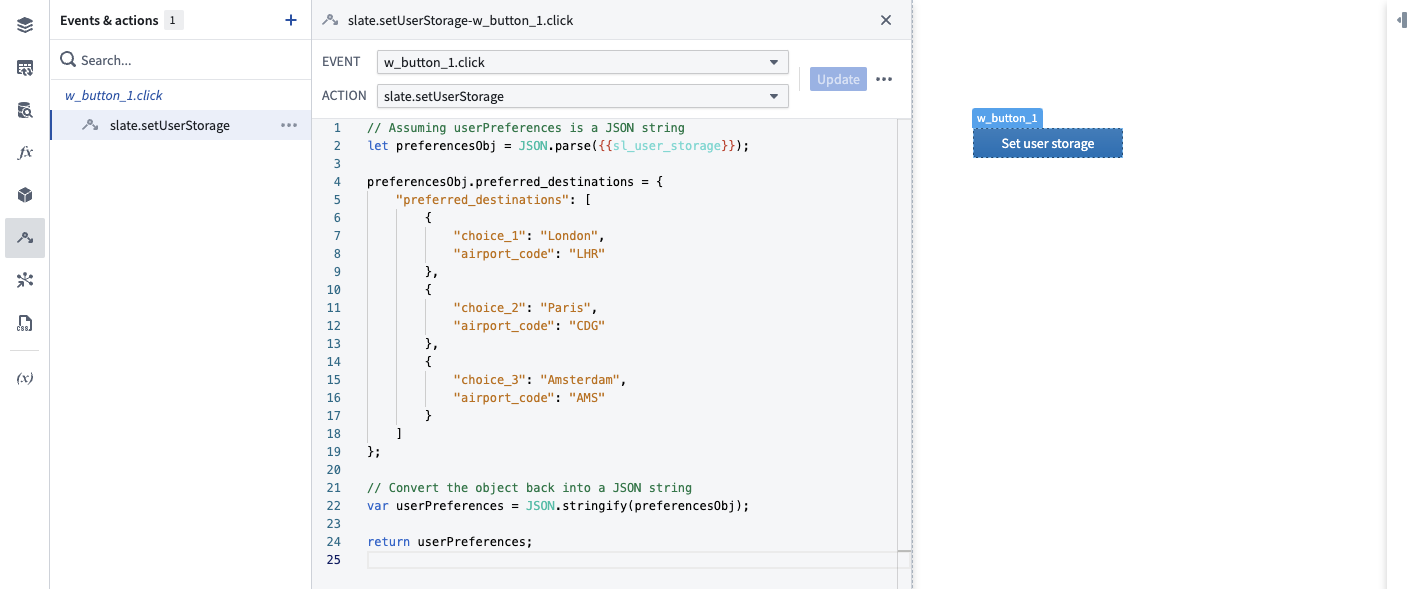Click the collapse arrow at far right edge
This screenshot has width=1416, height=589.
1402,19
